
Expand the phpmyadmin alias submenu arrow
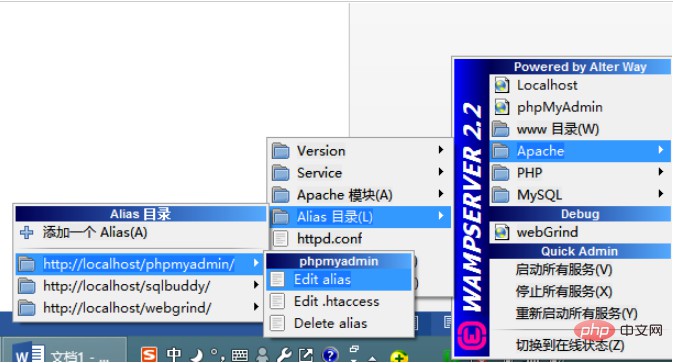[x=256, y=263]
